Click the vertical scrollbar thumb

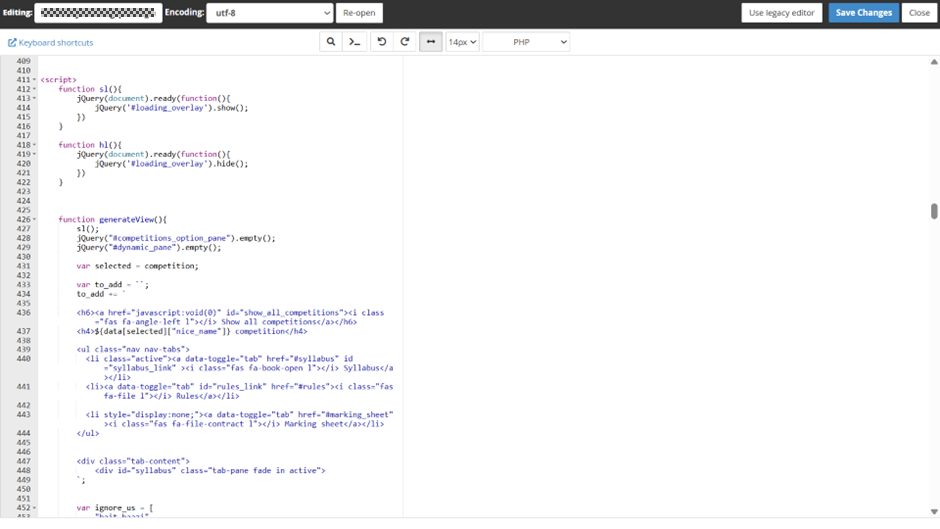[934, 212]
